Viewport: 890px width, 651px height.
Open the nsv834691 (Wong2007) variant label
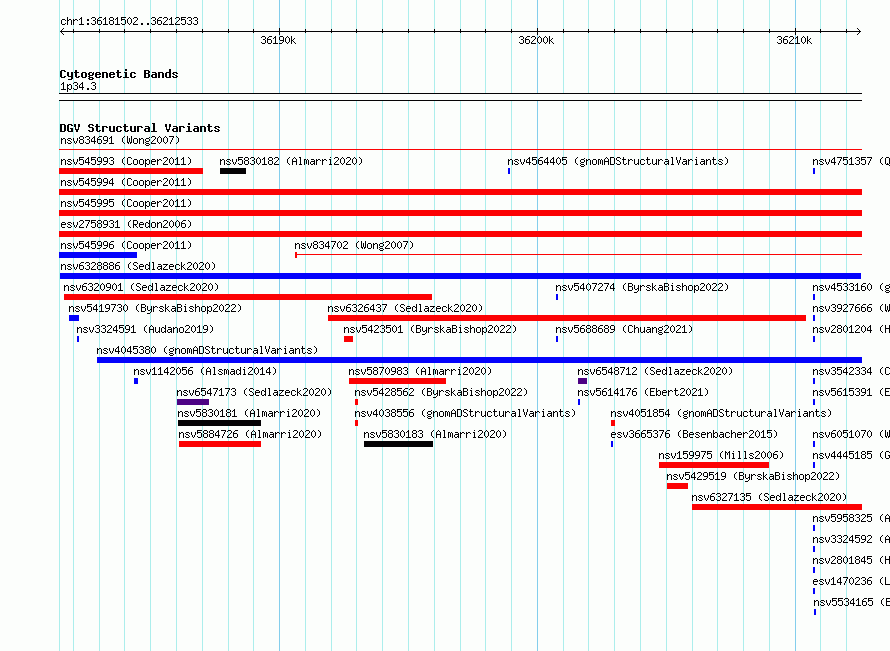point(120,140)
